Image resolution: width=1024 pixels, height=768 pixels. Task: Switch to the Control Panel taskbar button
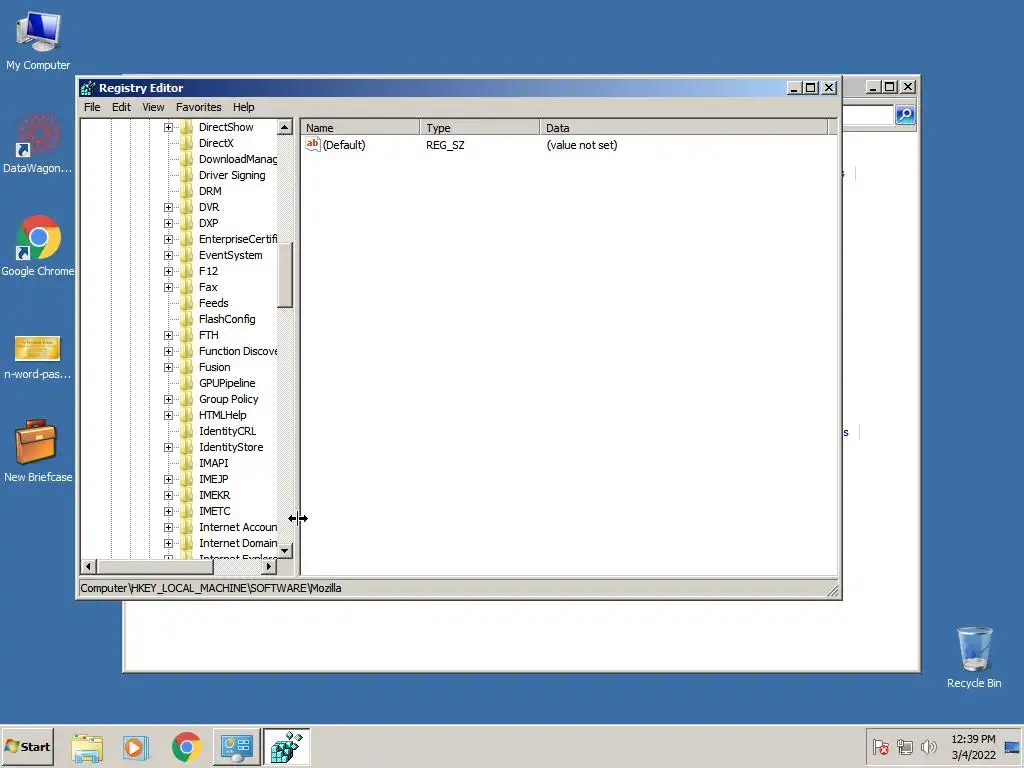pos(236,747)
